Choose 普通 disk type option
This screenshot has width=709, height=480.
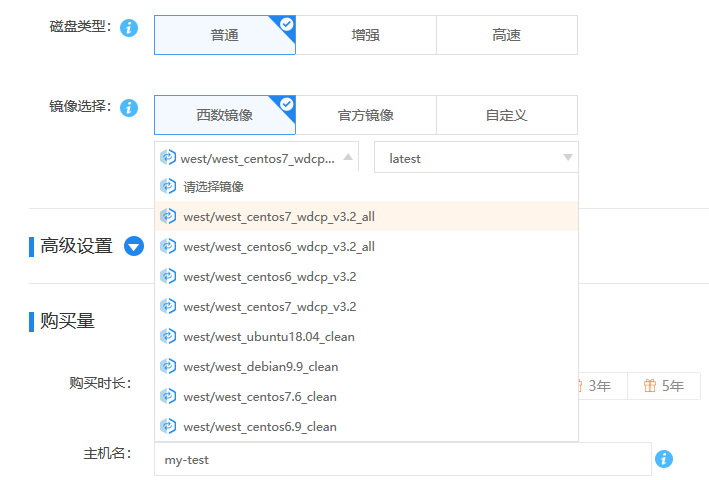click(x=224, y=35)
